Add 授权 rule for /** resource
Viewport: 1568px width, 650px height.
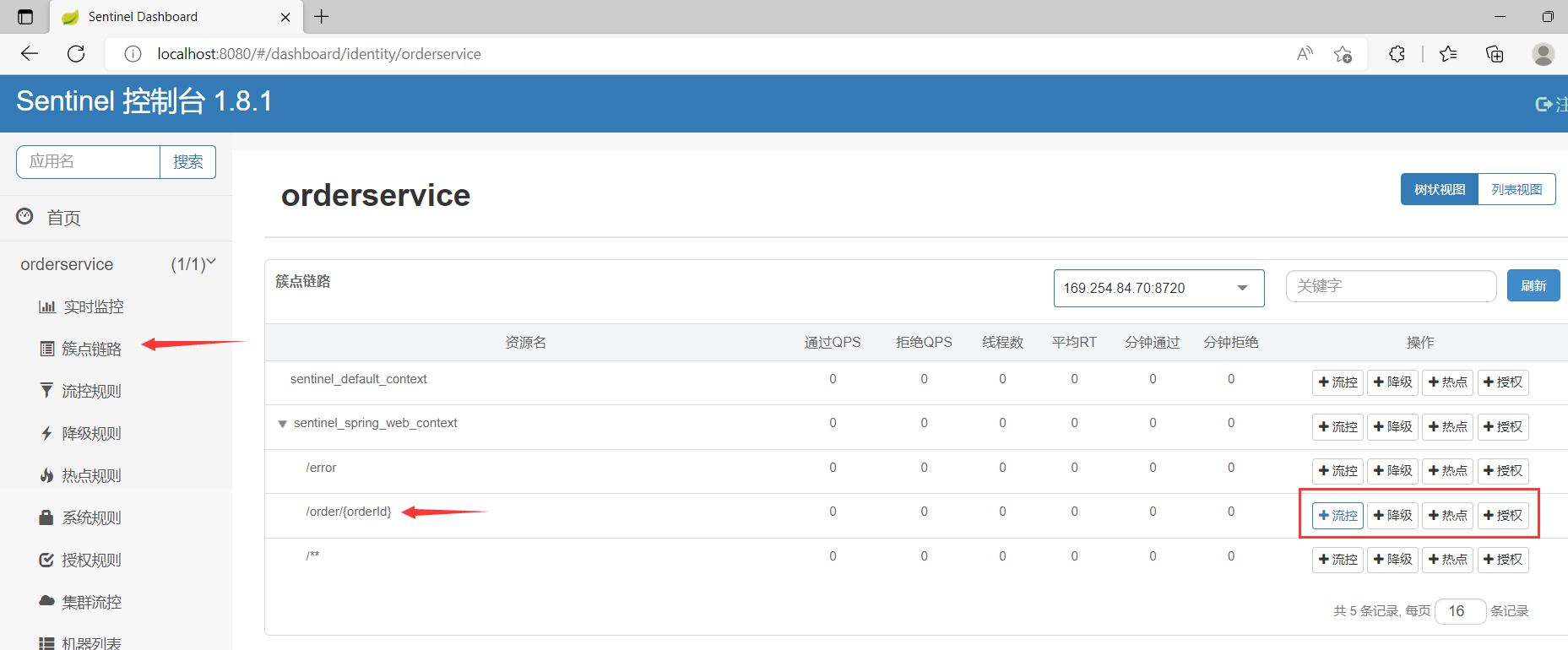(x=1503, y=560)
